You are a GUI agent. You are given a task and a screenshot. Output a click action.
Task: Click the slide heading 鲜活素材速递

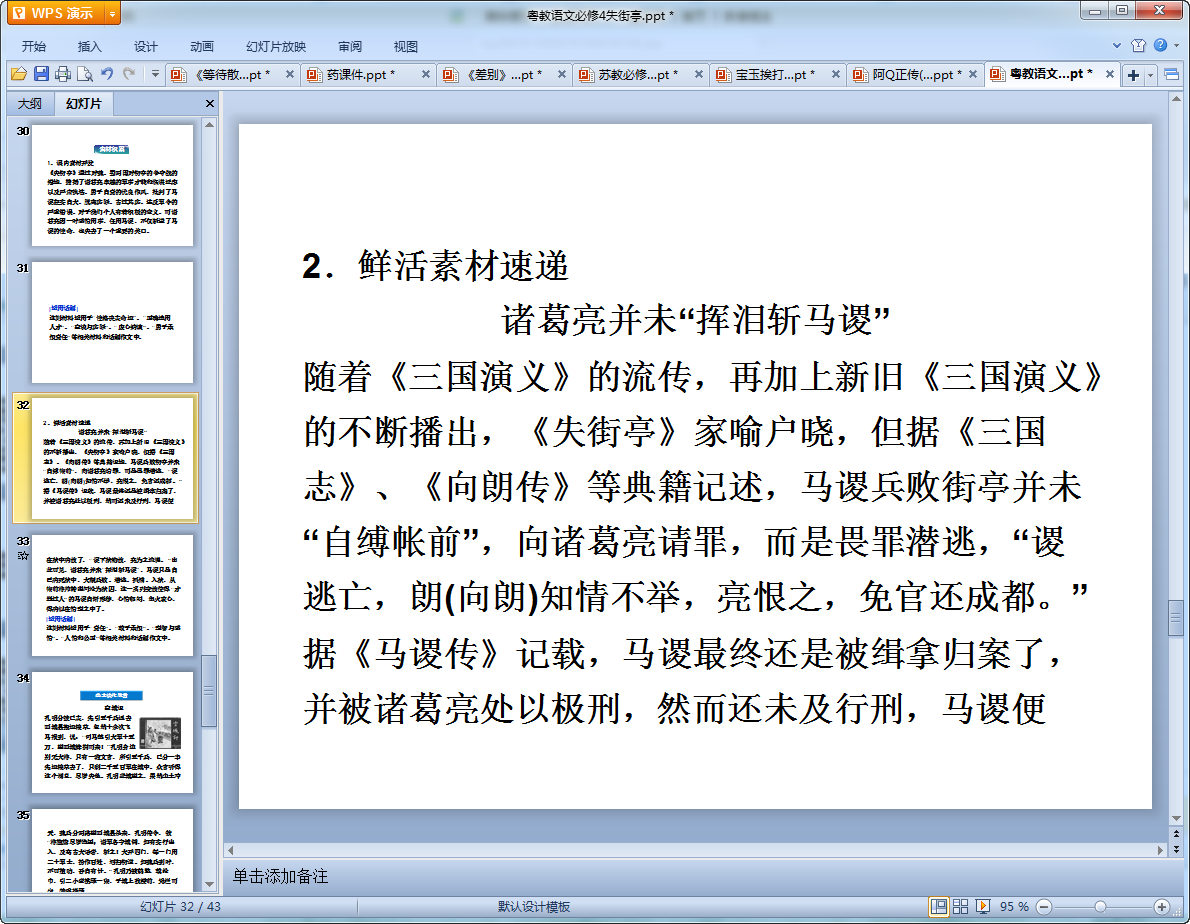pyautogui.click(x=464, y=266)
